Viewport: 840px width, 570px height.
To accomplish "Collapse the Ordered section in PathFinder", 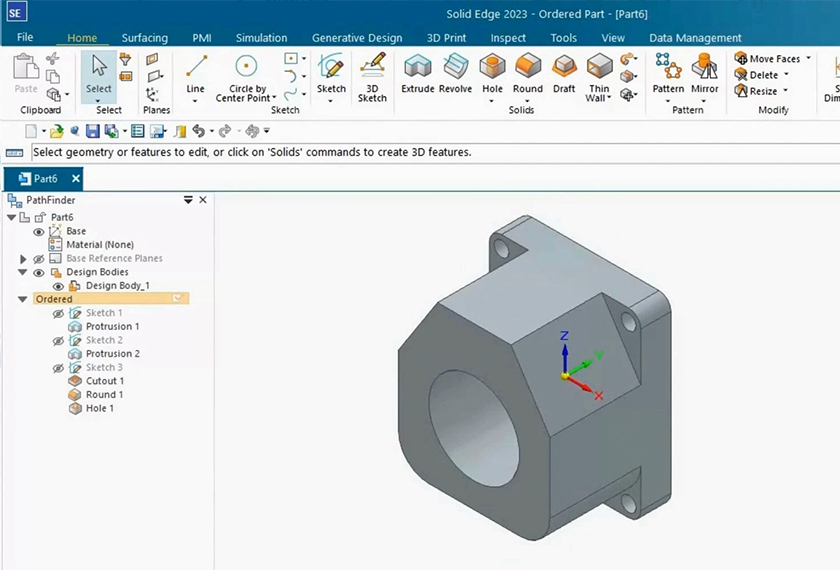I will pyautogui.click(x=23, y=299).
